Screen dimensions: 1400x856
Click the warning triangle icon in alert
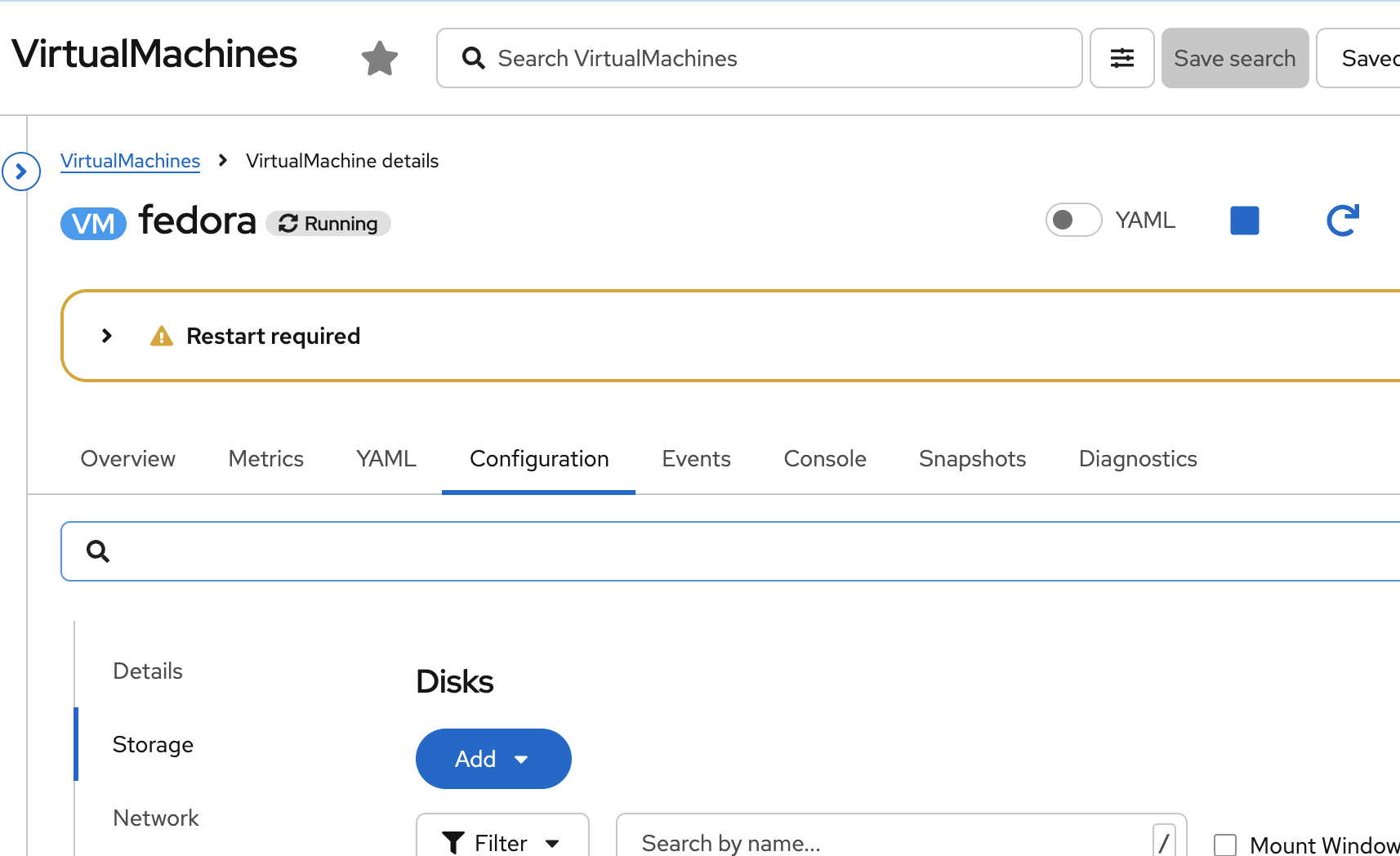click(162, 337)
